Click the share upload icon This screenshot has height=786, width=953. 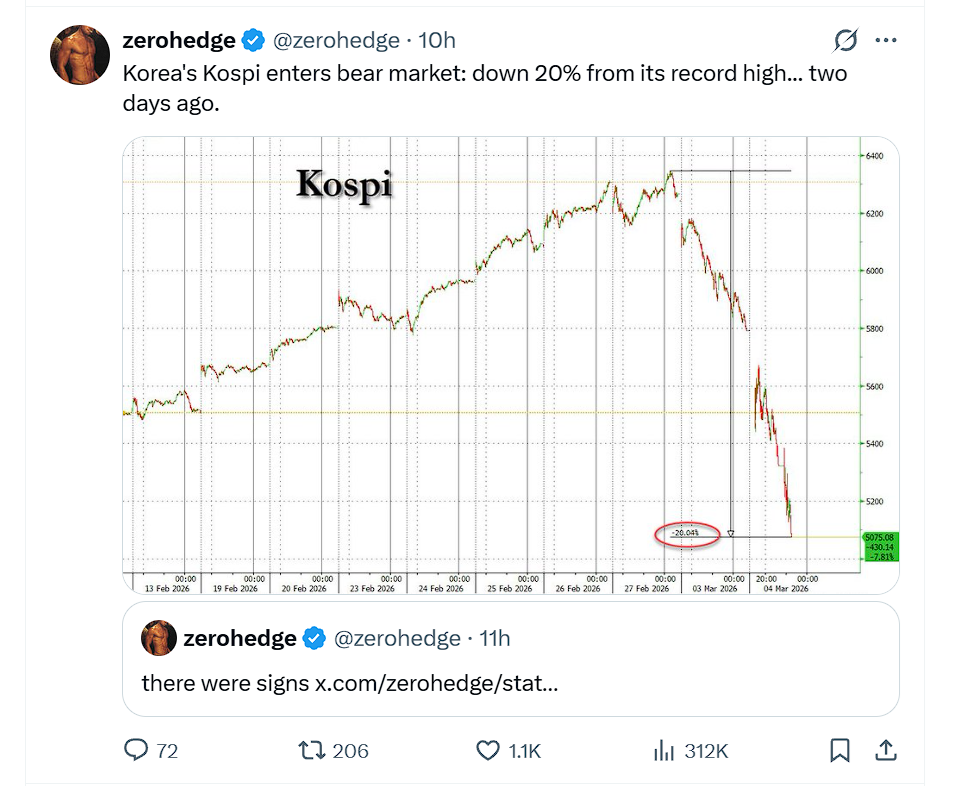point(886,750)
